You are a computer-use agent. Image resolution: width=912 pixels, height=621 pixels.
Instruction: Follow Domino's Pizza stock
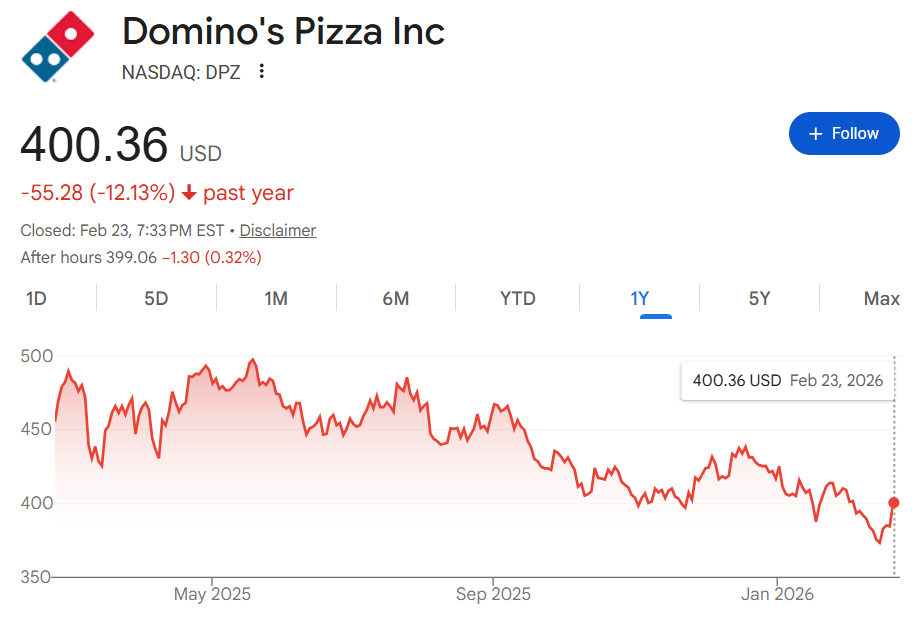(844, 134)
